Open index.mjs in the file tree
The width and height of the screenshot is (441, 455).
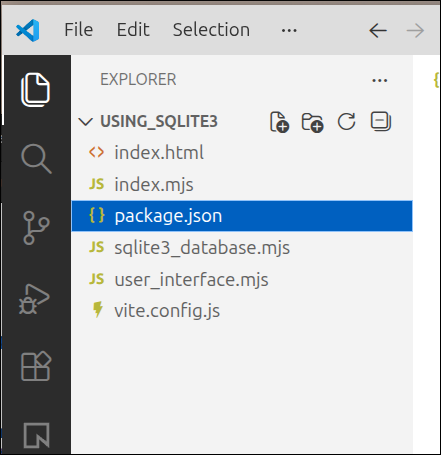click(x=242, y=184)
